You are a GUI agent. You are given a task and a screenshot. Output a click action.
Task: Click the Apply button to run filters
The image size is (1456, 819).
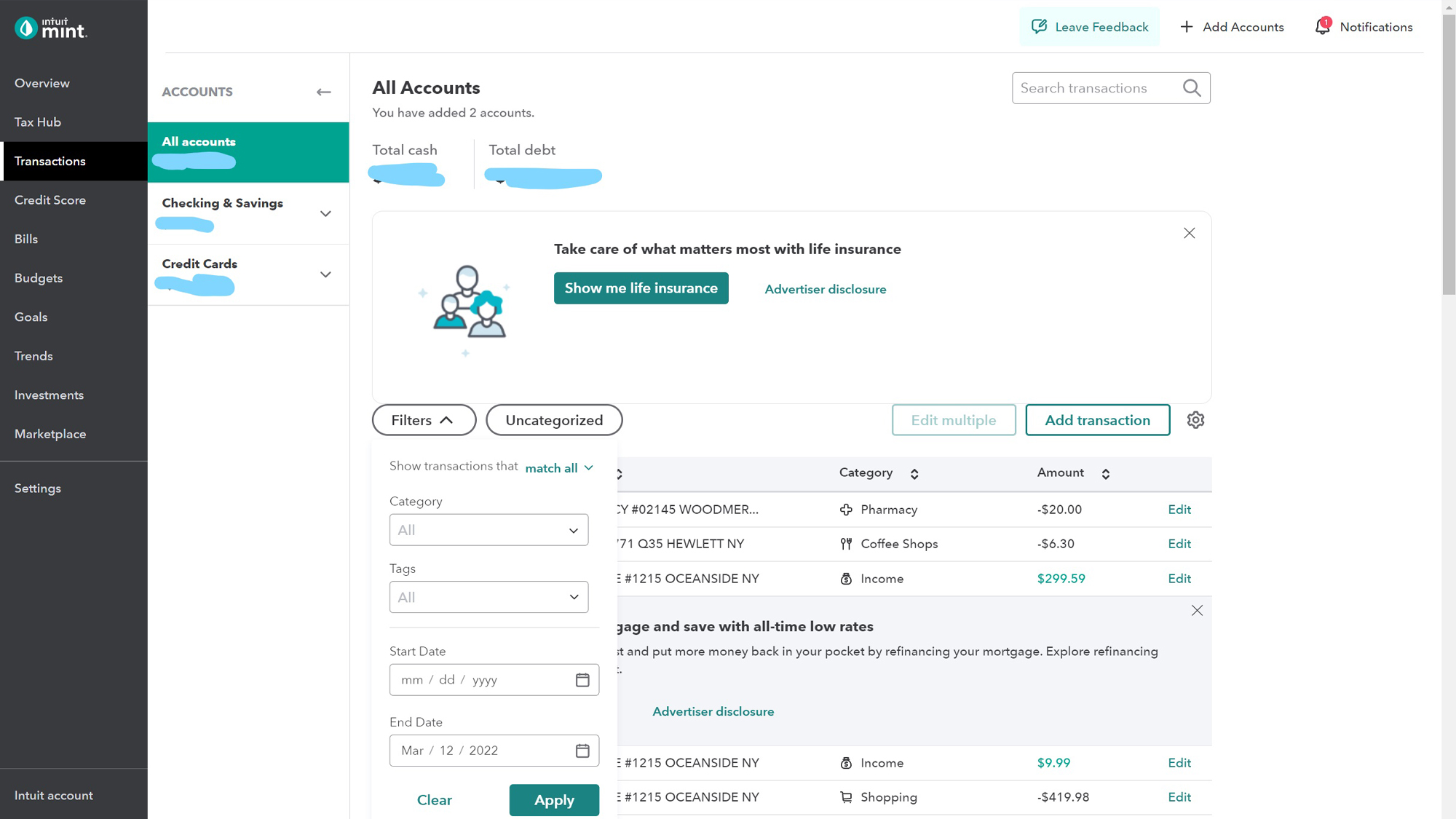[x=554, y=799]
